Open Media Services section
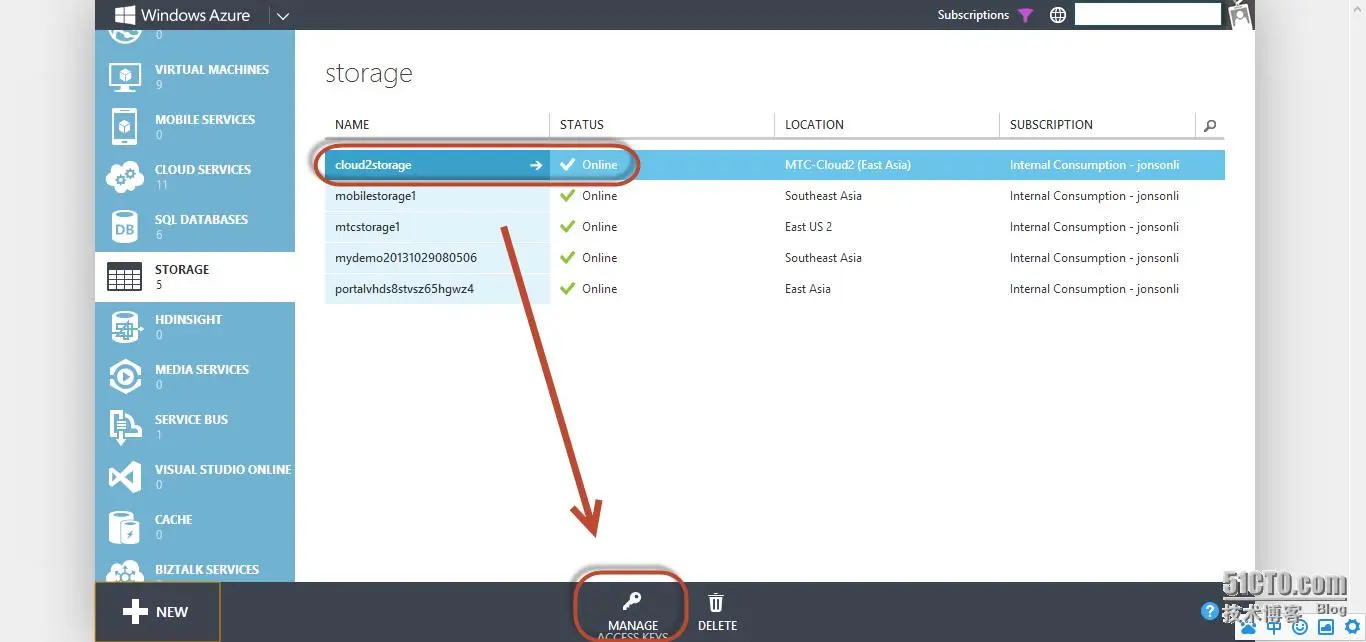The height and width of the screenshot is (642, 1366). pos(195,376)
